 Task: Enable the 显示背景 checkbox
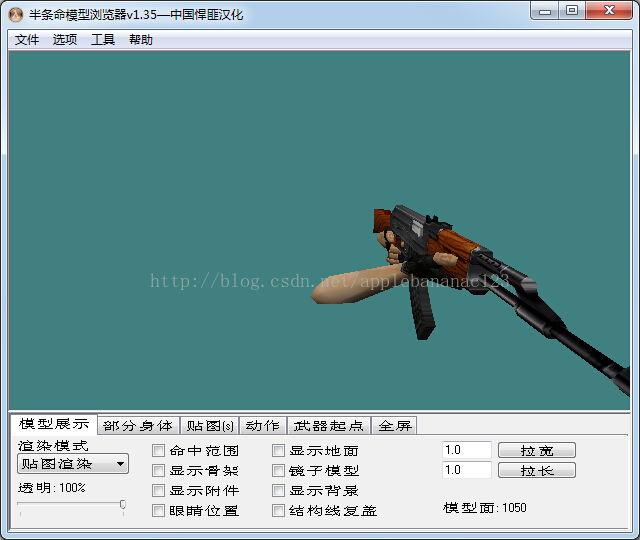(x=278, y=491)
